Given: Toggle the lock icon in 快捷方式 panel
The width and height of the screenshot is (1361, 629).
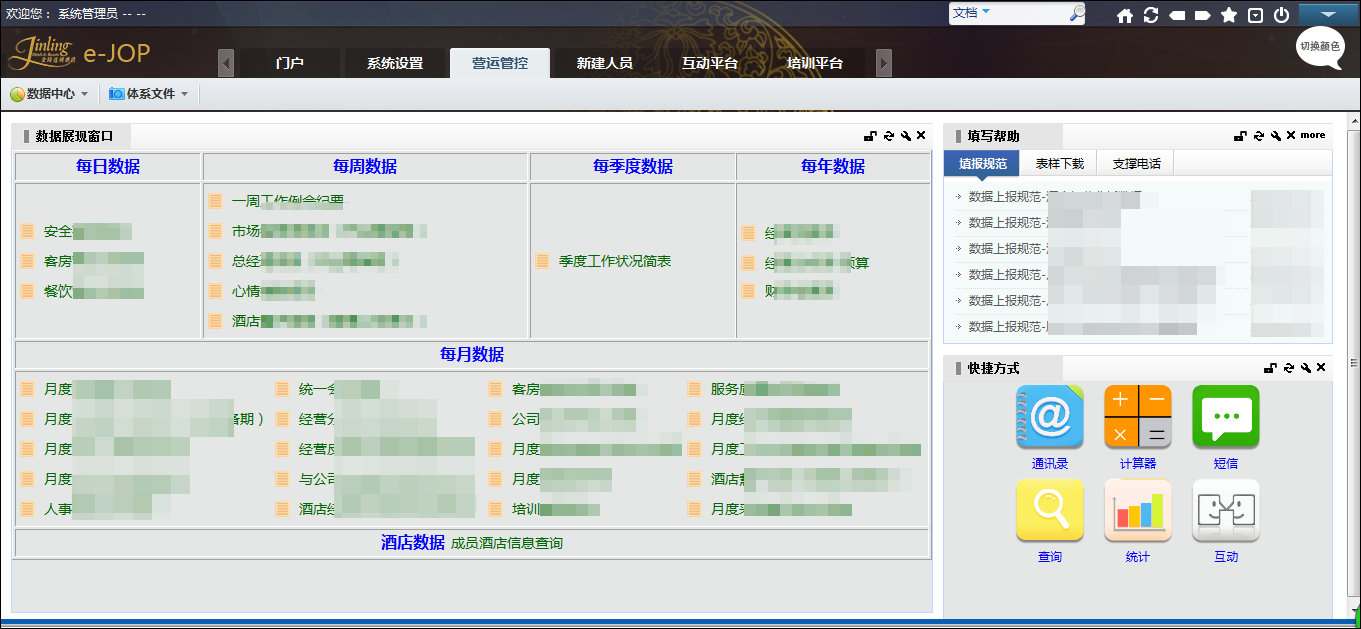Looking at the screenshot, I should click(1270, 368).
